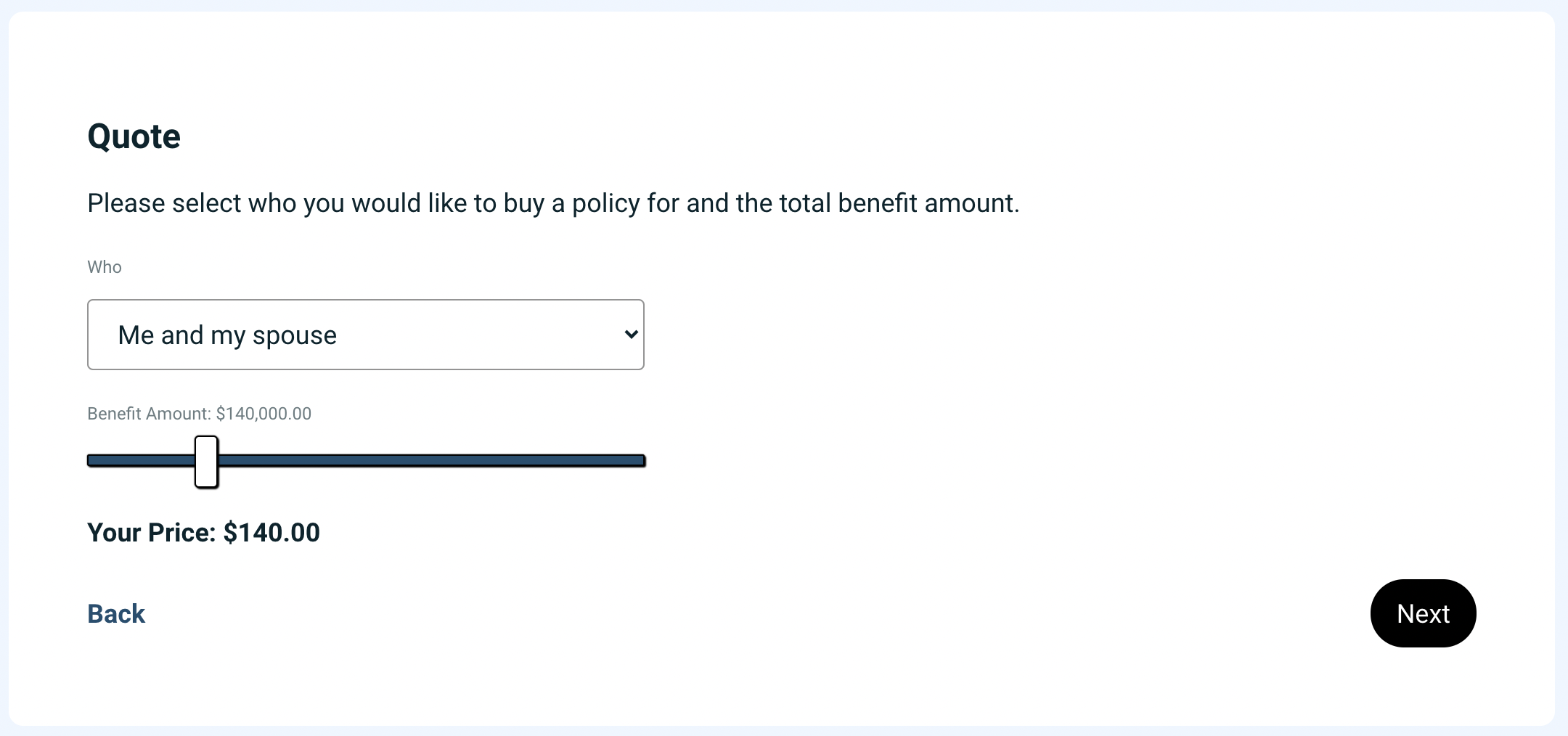Click the $140,000.00 benefit value
This screenshot has width=1568, height=736.
(x=264, y=414)
